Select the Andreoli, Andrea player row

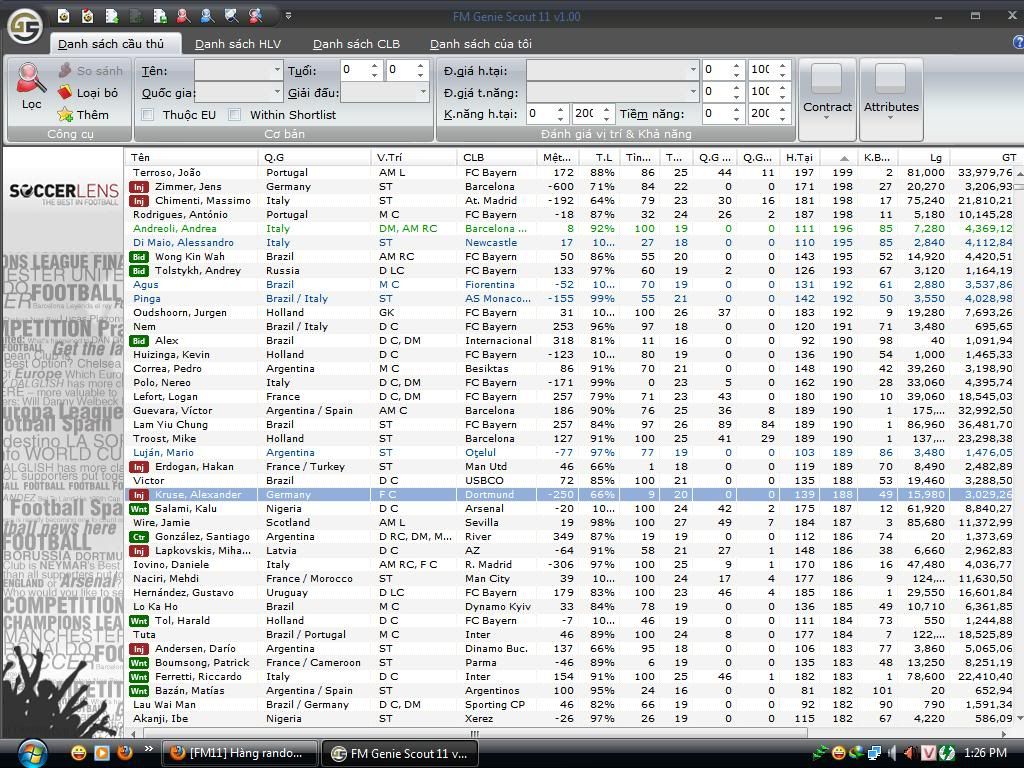pyautogui.click(x=569, y=229)
